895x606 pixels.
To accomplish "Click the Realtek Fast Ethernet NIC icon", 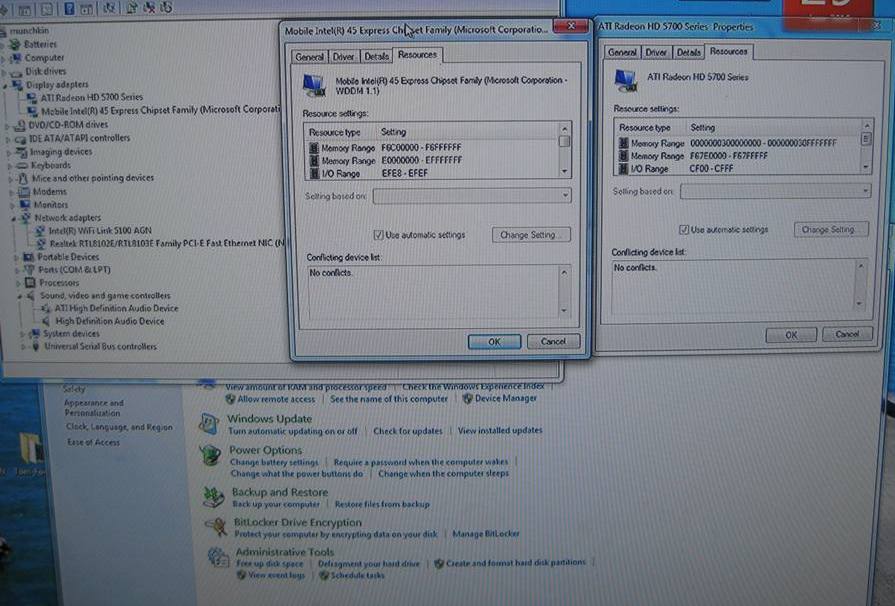I will [x=41, y=244].
